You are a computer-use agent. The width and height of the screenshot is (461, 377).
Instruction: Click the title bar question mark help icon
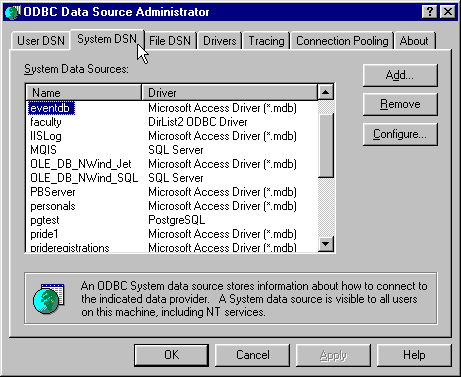[430, 12]
